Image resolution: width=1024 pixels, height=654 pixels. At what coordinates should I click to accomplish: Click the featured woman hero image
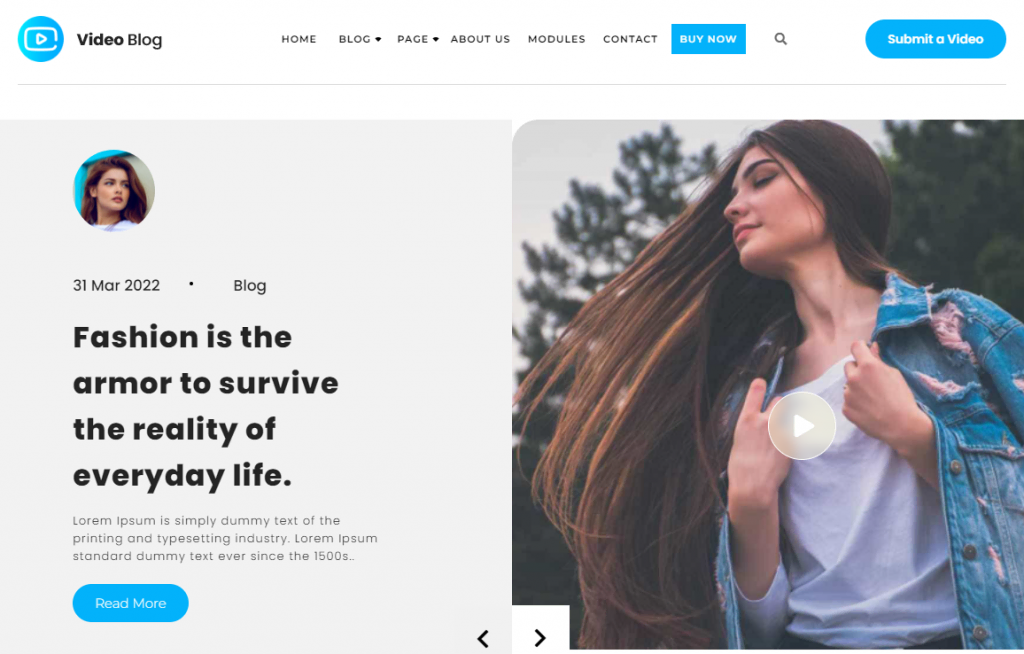point(768,384)
